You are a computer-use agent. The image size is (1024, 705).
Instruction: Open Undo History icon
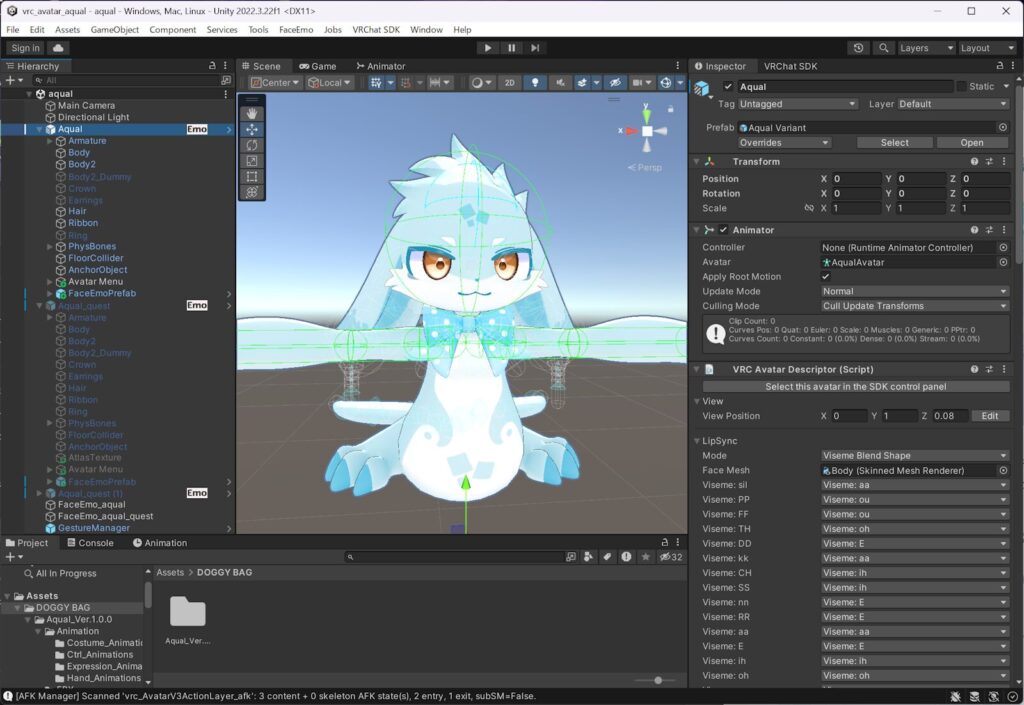tap(858, 48)
